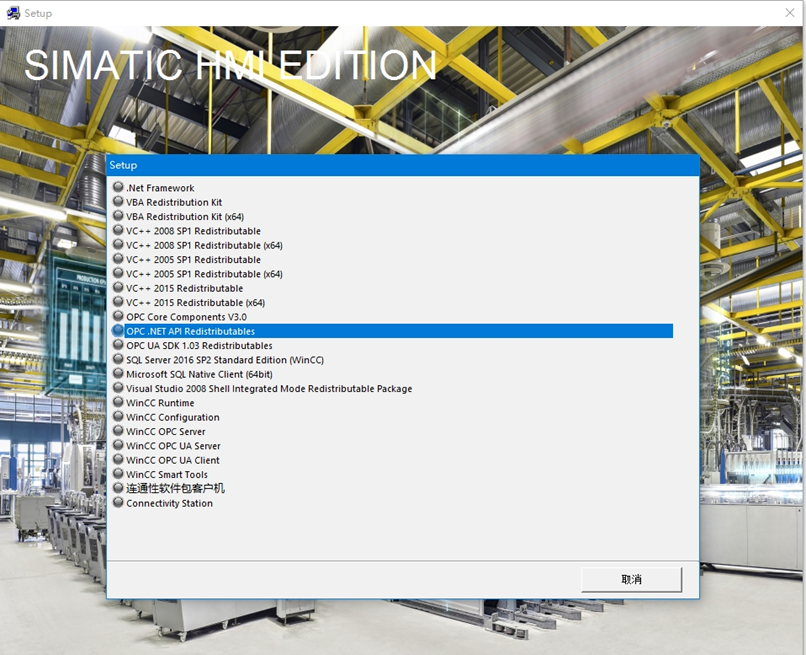Select Visual Studio 2008 Shell Integrated Mode text

[x=269, y=389]
